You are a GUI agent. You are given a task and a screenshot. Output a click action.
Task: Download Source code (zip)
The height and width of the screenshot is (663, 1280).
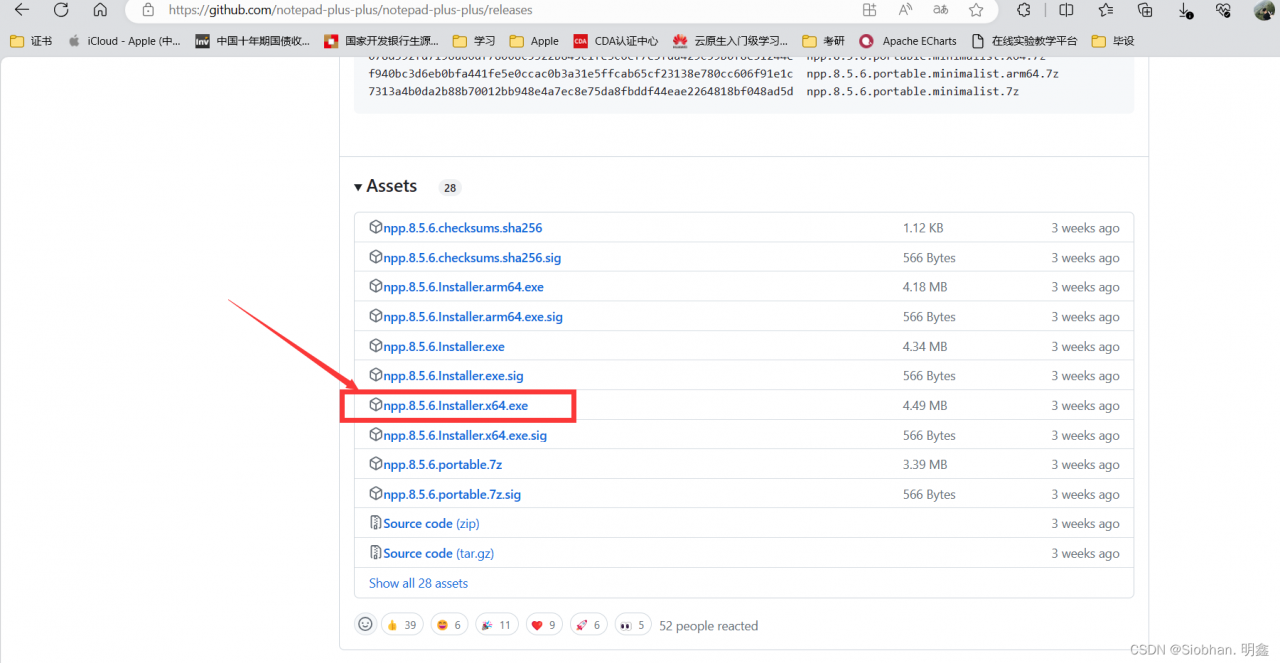coord(432,524)
